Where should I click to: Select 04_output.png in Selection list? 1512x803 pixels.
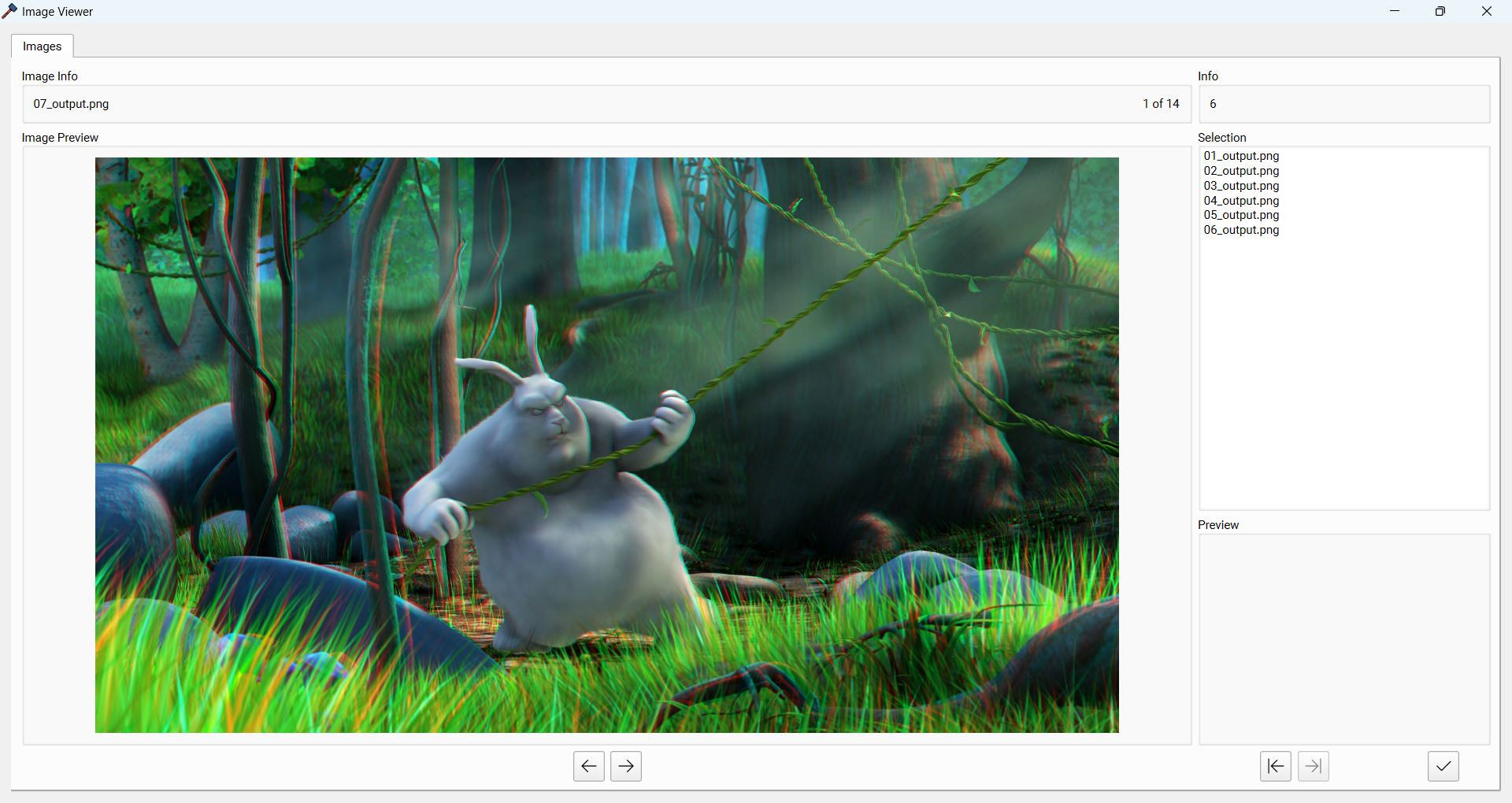click(1241, 201)
